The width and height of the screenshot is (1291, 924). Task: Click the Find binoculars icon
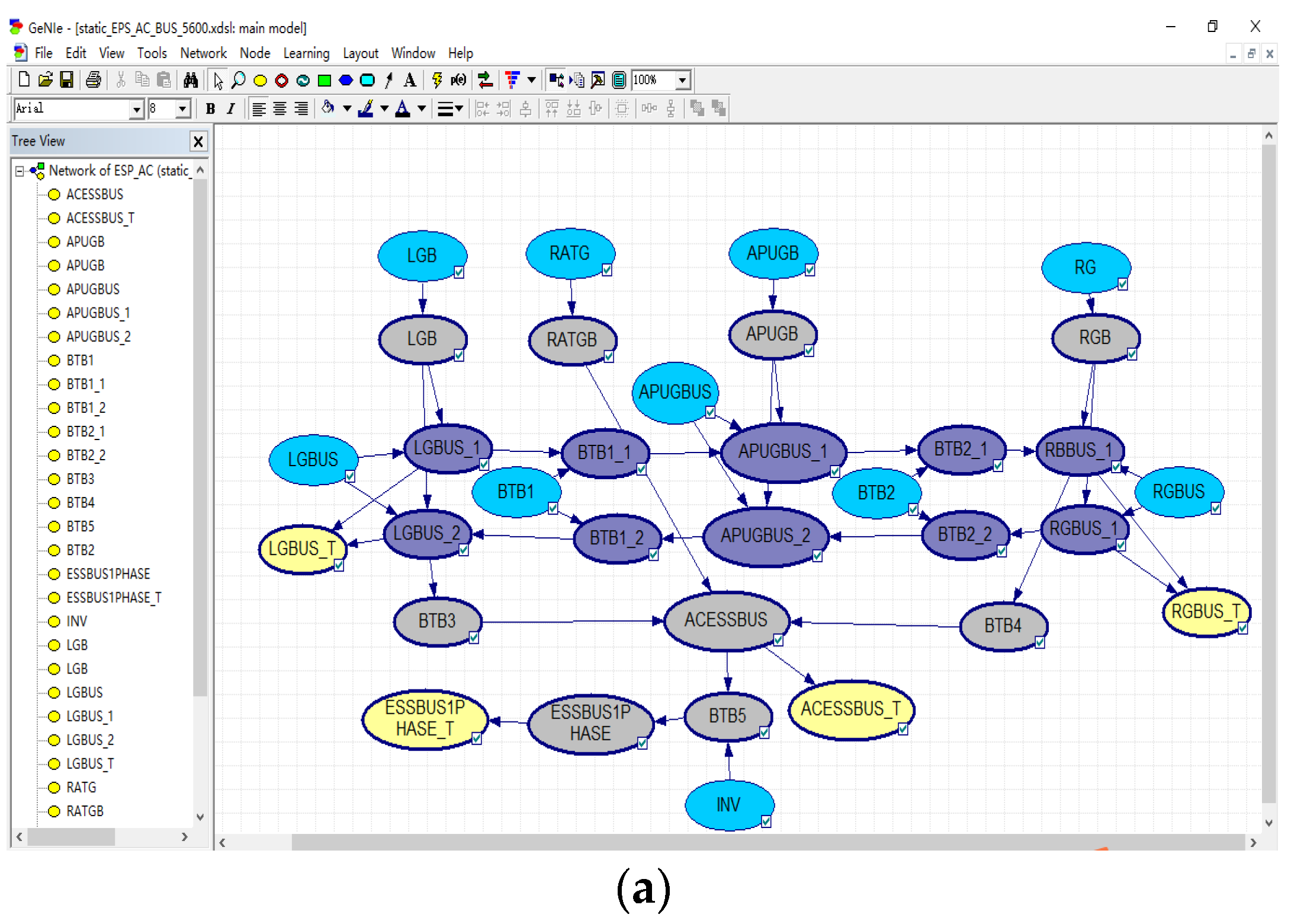191,80
